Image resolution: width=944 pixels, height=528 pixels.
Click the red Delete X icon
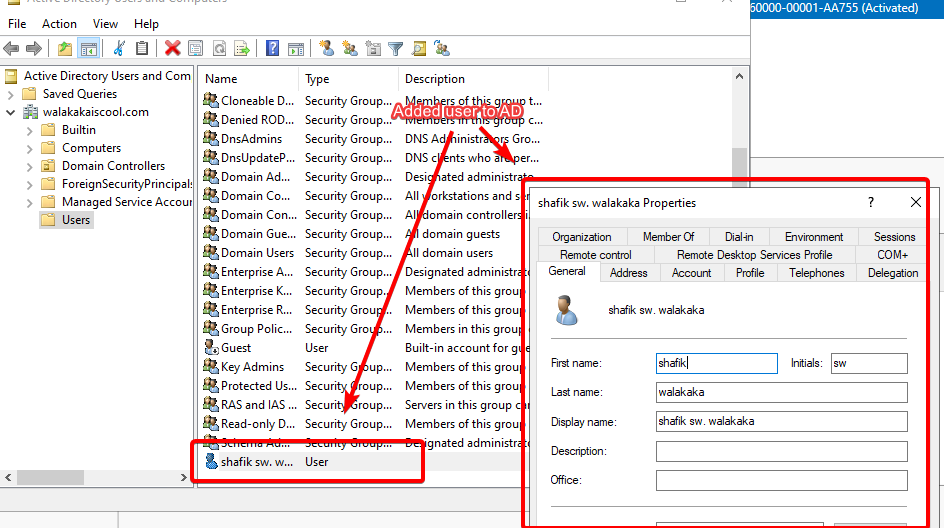[173, 48]
